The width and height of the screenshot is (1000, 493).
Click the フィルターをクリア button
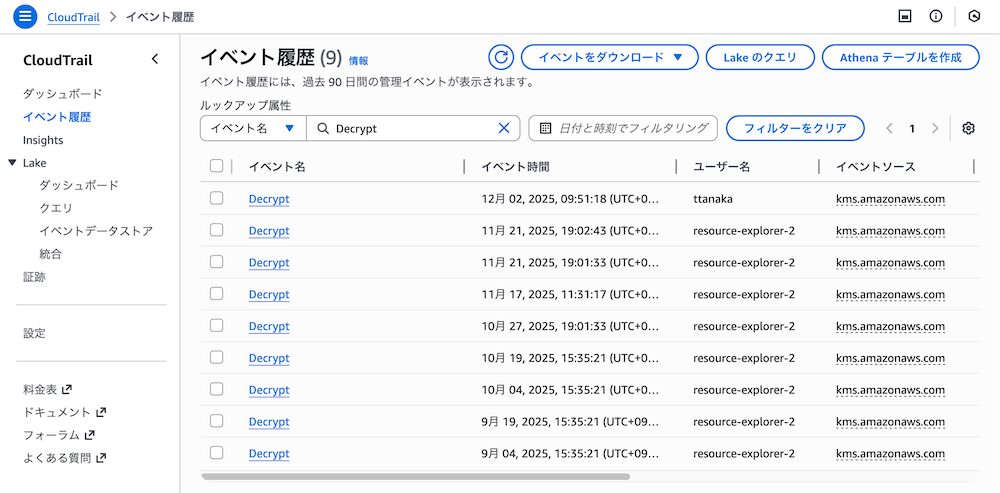[x=795, y=128]
